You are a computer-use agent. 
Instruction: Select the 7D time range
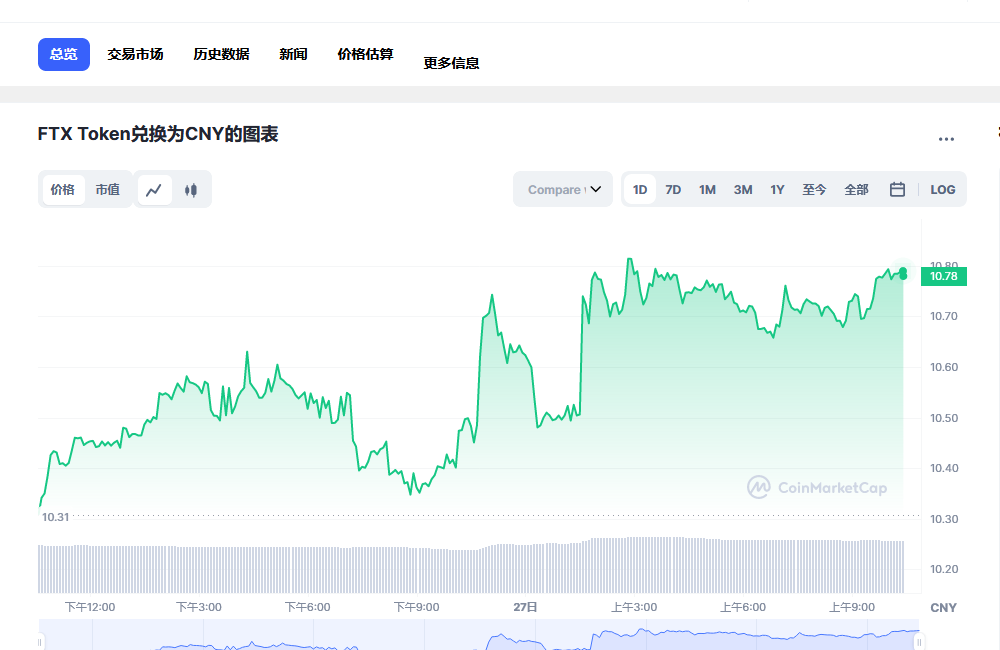click(x=673, y=189)
